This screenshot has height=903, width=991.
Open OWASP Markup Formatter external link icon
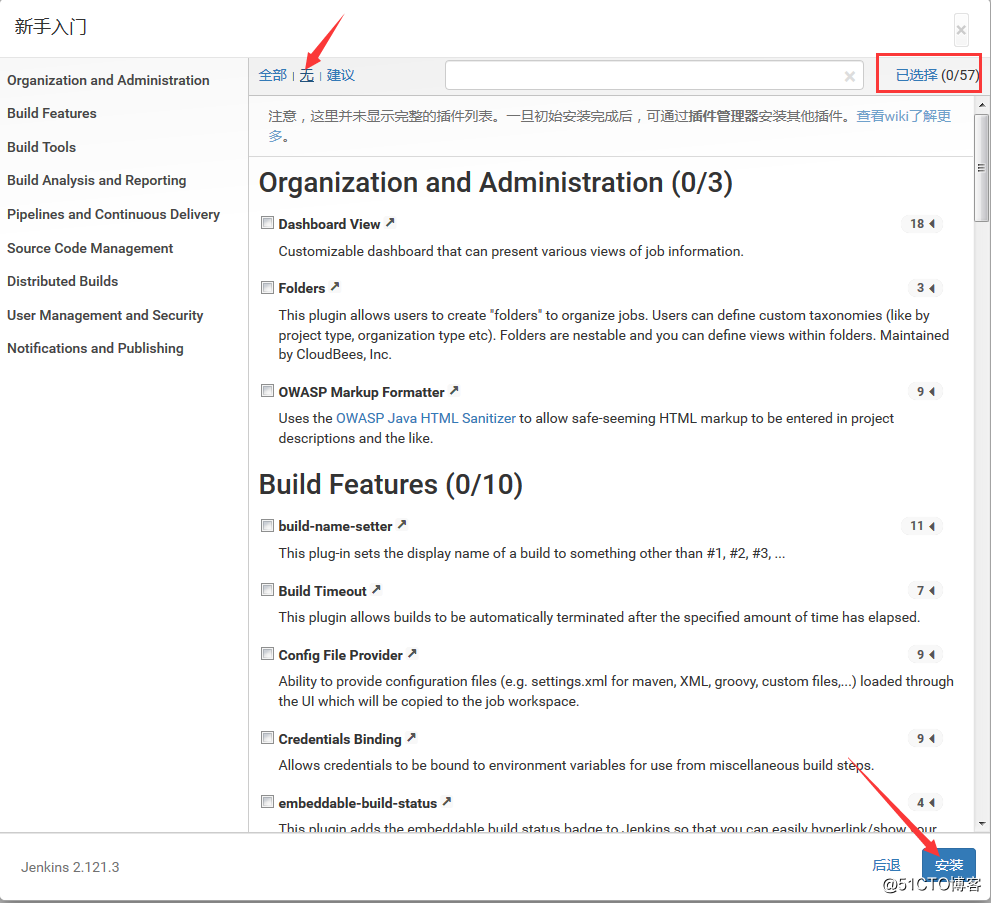click(x=454, y=391)
